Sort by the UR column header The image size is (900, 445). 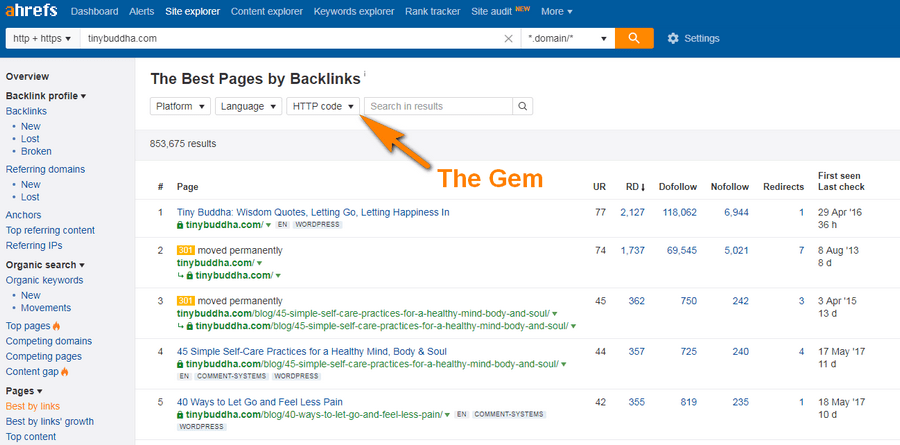coord(599,187)
